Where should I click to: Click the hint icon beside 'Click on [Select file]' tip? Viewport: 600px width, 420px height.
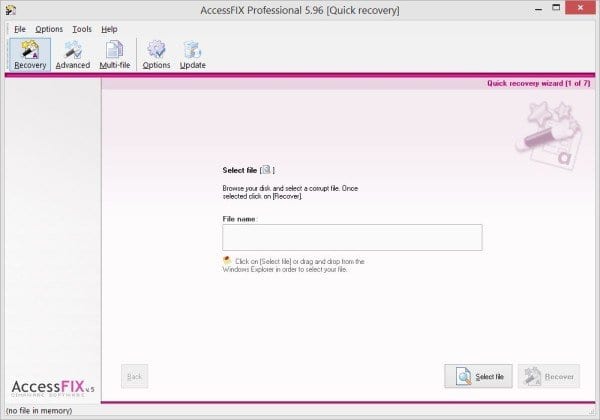point(227,261)
